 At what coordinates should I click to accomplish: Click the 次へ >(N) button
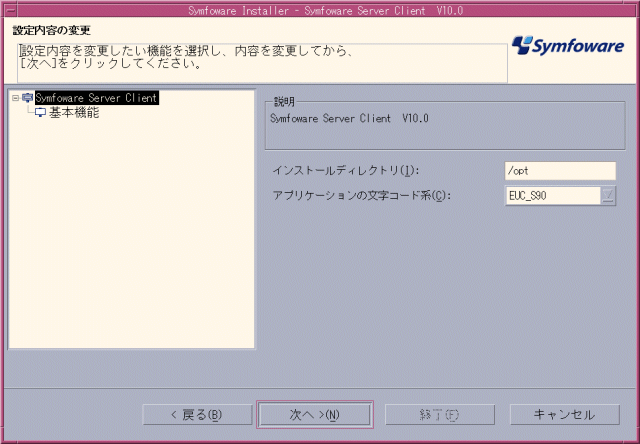click(315, 415)
